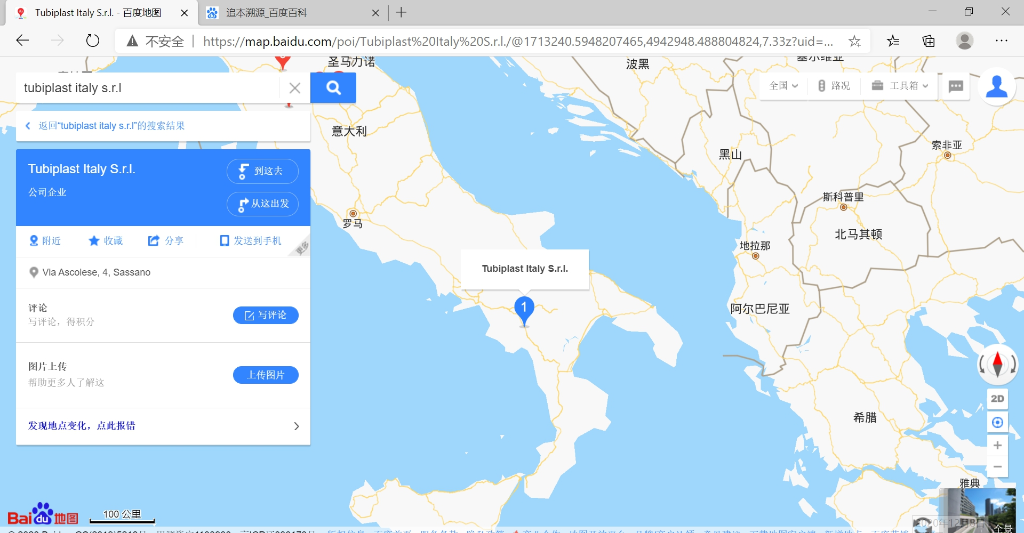Image resolution: width=1024 pixels, height=533 pixels.
Task: Open the 工具箱 toolbox dropdown
Action: [x=901, y=86]
